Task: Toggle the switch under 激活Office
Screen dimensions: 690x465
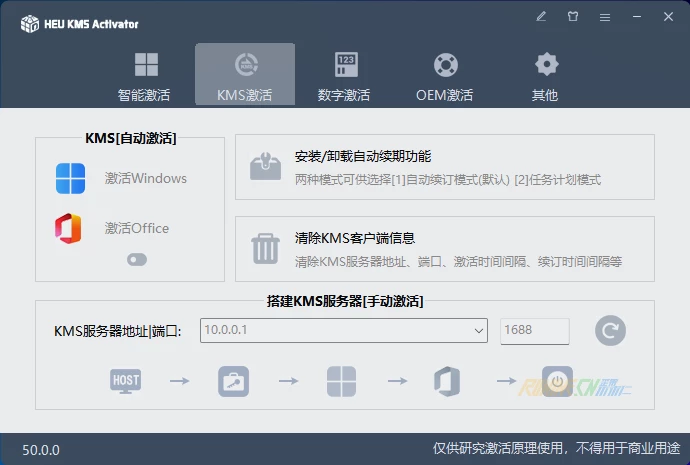Action: coord(137,259)
